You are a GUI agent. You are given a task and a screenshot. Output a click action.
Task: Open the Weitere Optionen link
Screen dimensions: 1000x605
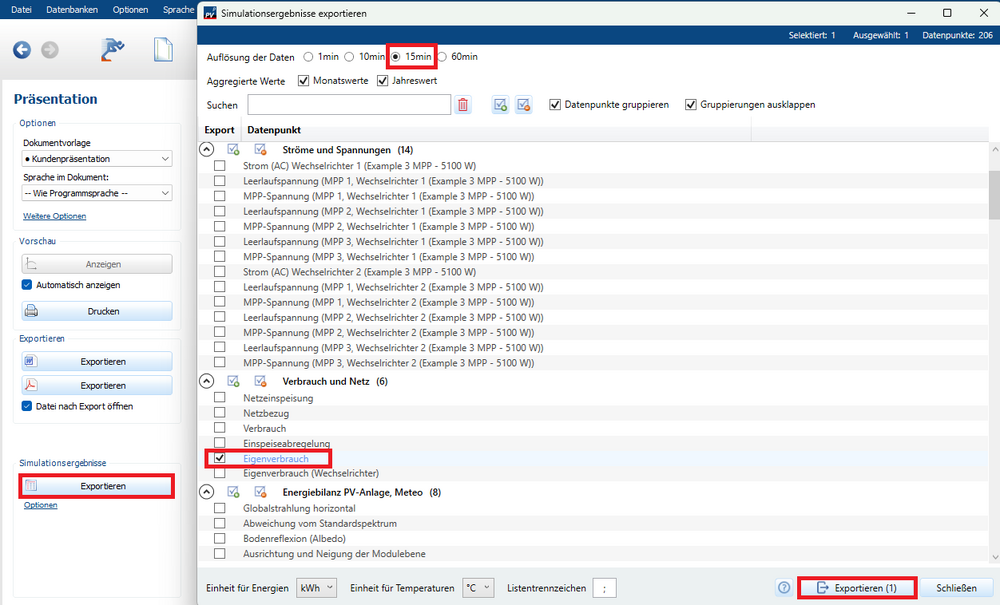[54, 216]
